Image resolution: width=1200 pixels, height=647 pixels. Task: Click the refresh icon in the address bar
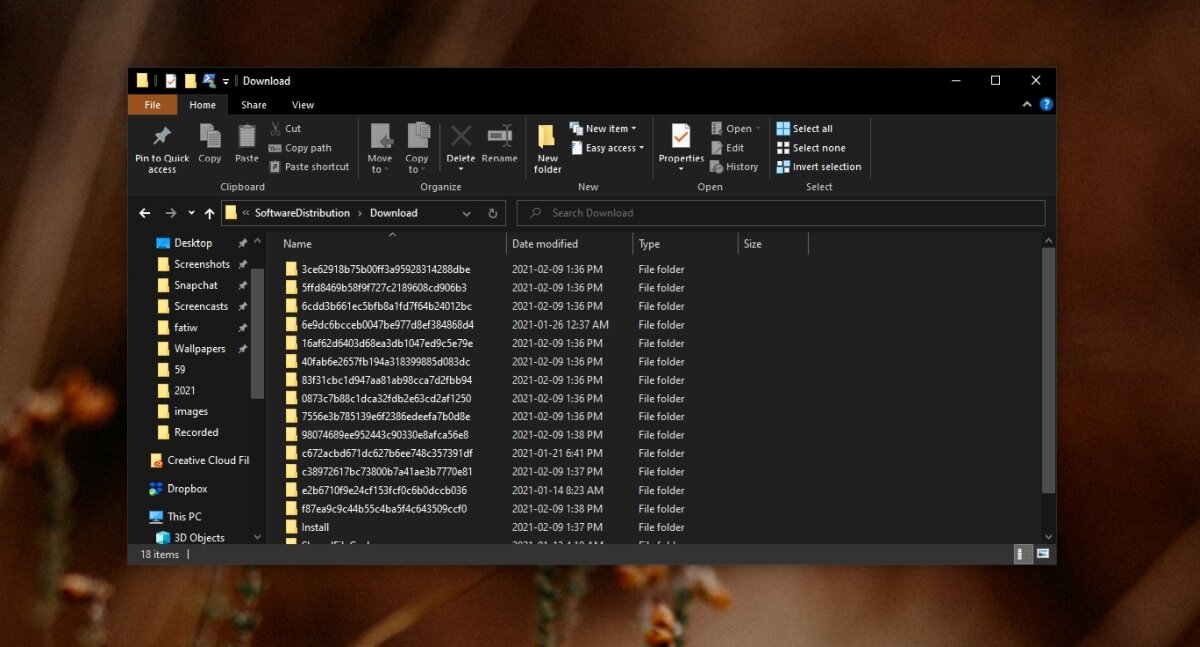[x=490, y=212]
